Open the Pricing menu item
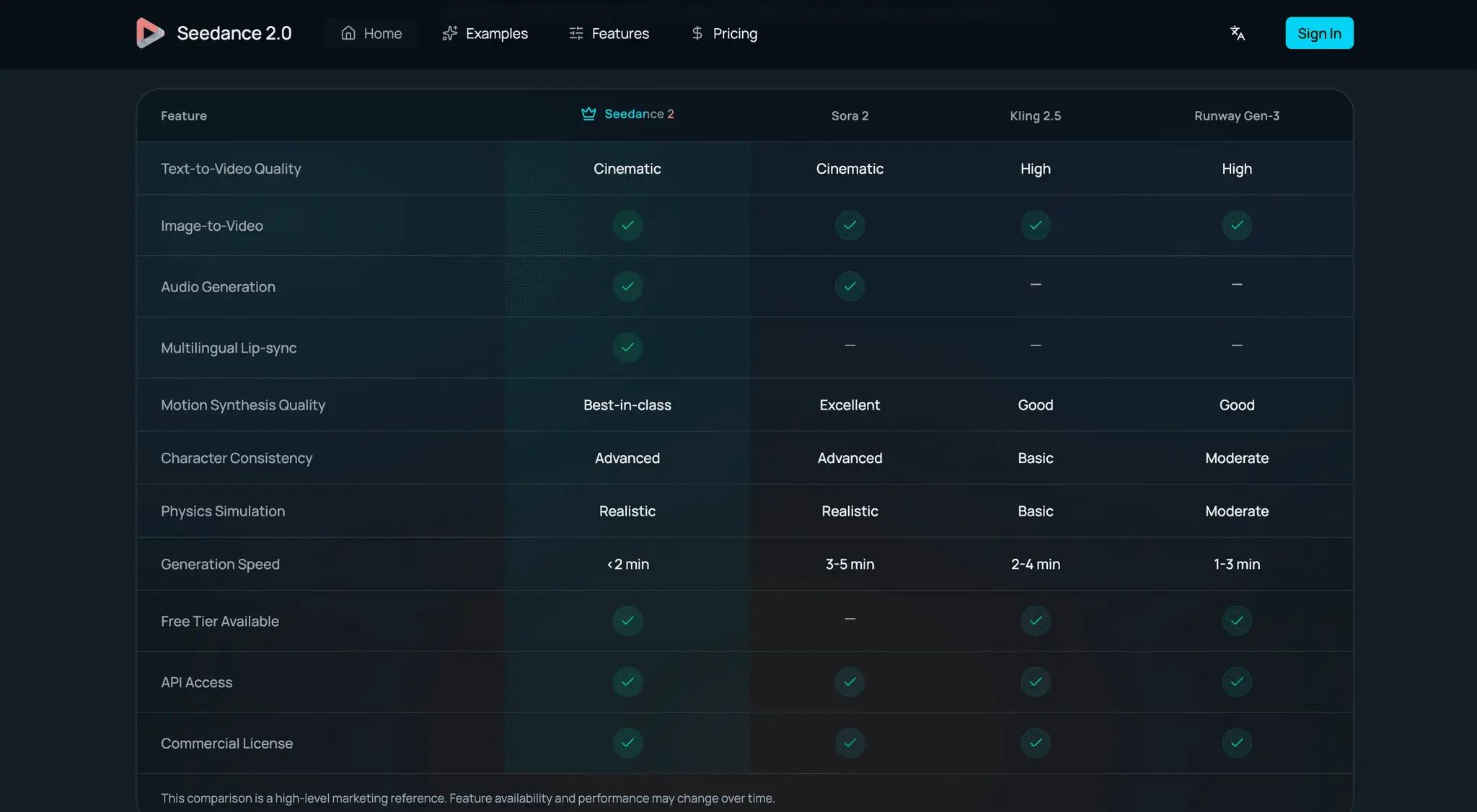The height and width of the screenshot is (812, 1477). (x=724, y=33)
